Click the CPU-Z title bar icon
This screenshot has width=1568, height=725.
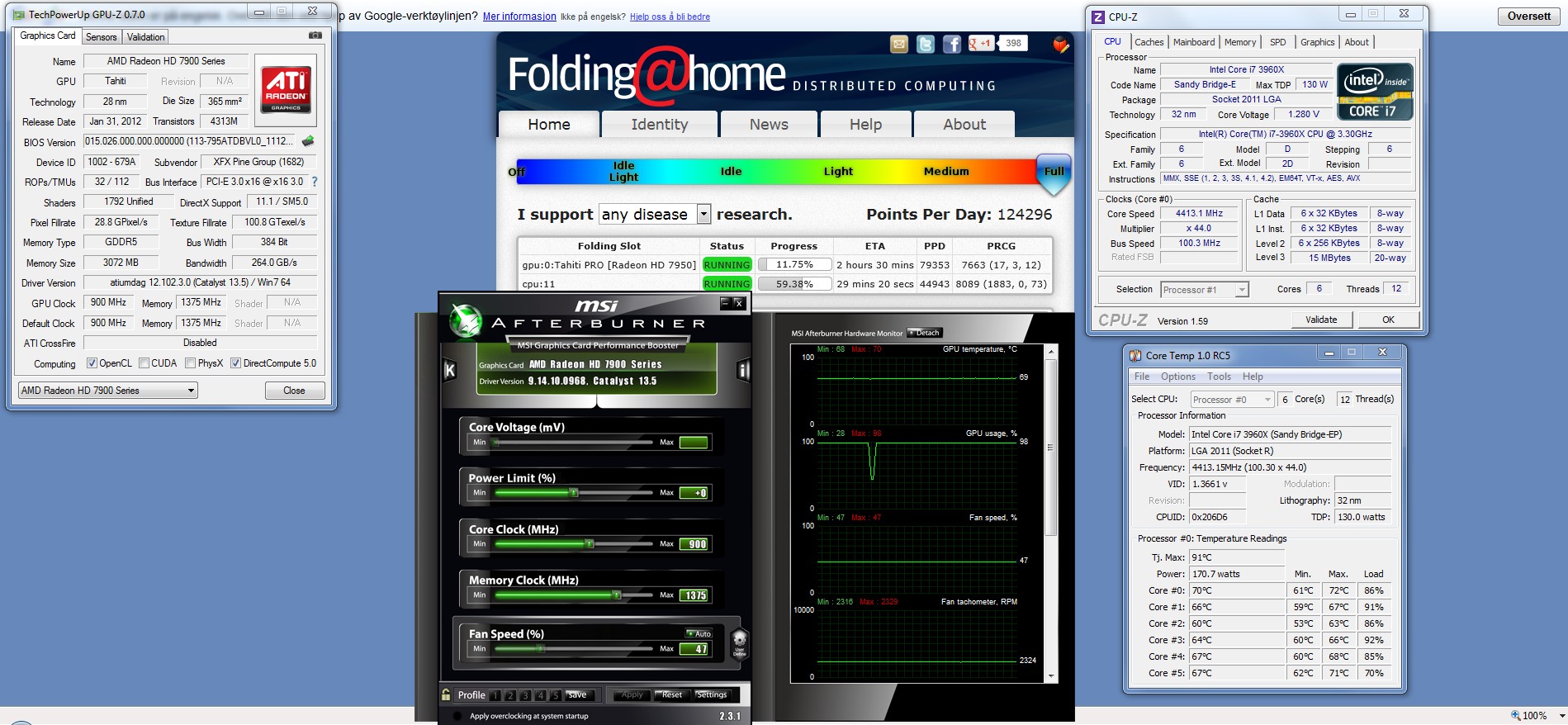click(1097, 17)
